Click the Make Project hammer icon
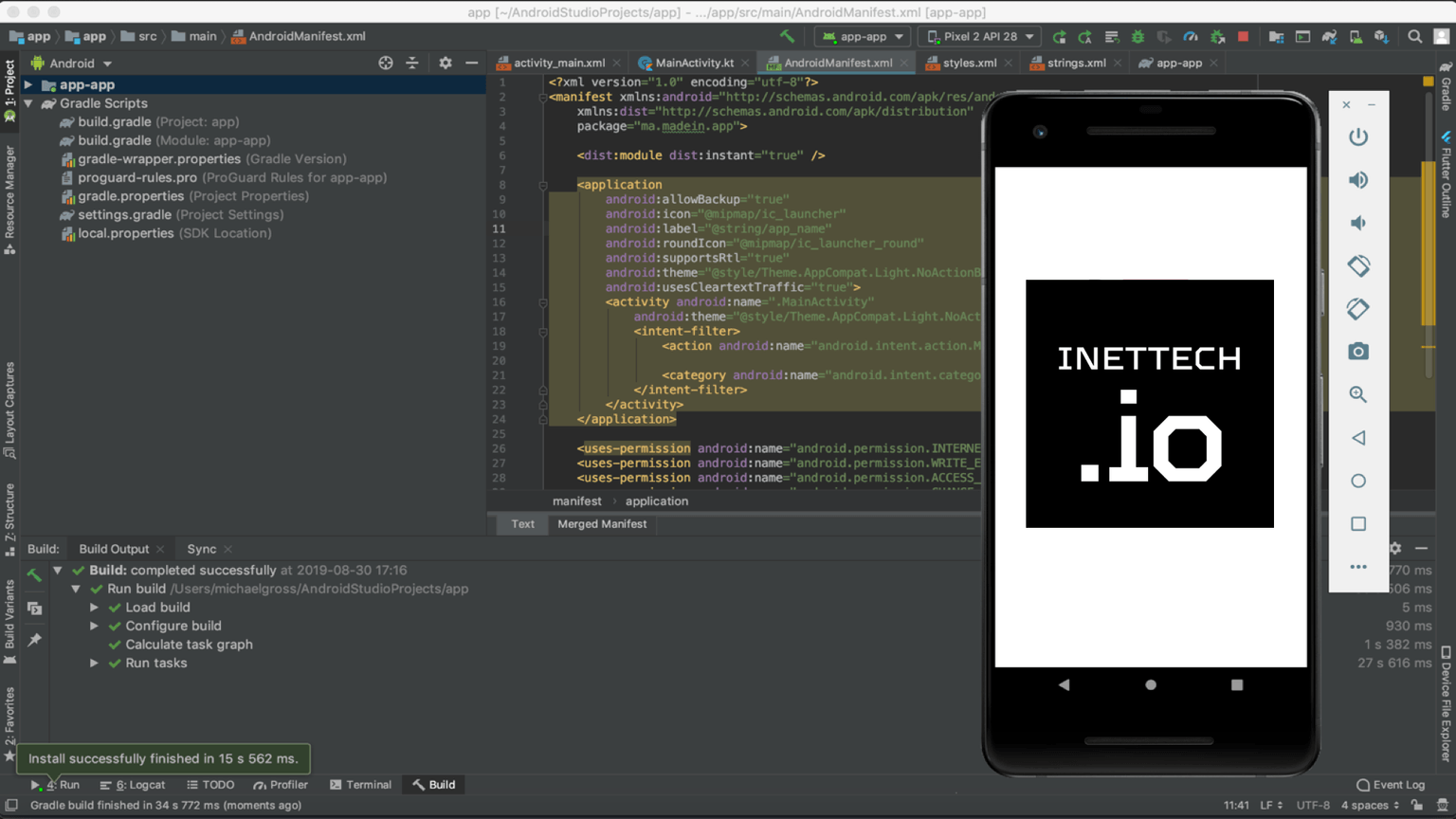This screenshot has height=819, width=1456. point(787,36)
